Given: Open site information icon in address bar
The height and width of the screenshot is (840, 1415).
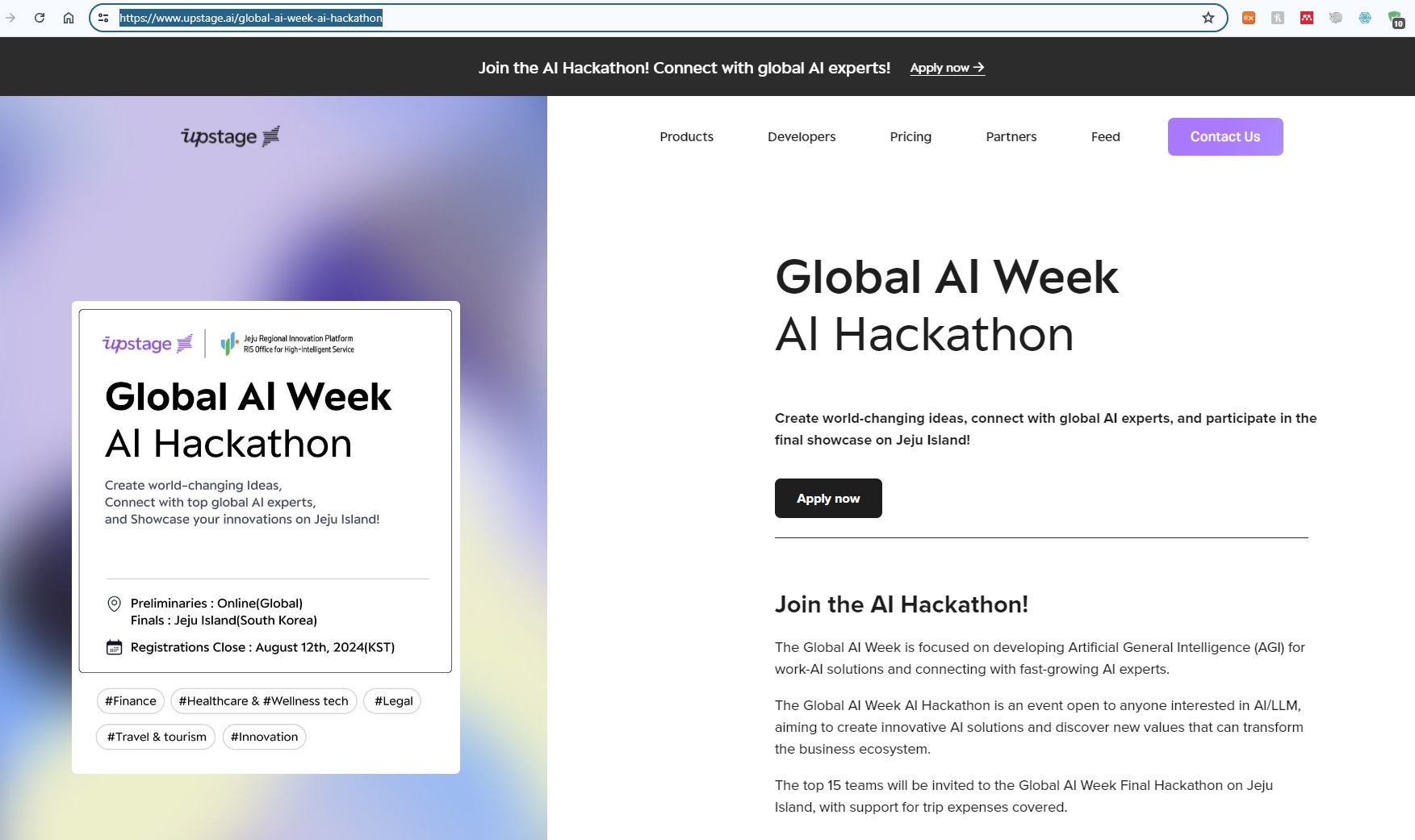Looking at the screenshot, I should coord(103,18).
